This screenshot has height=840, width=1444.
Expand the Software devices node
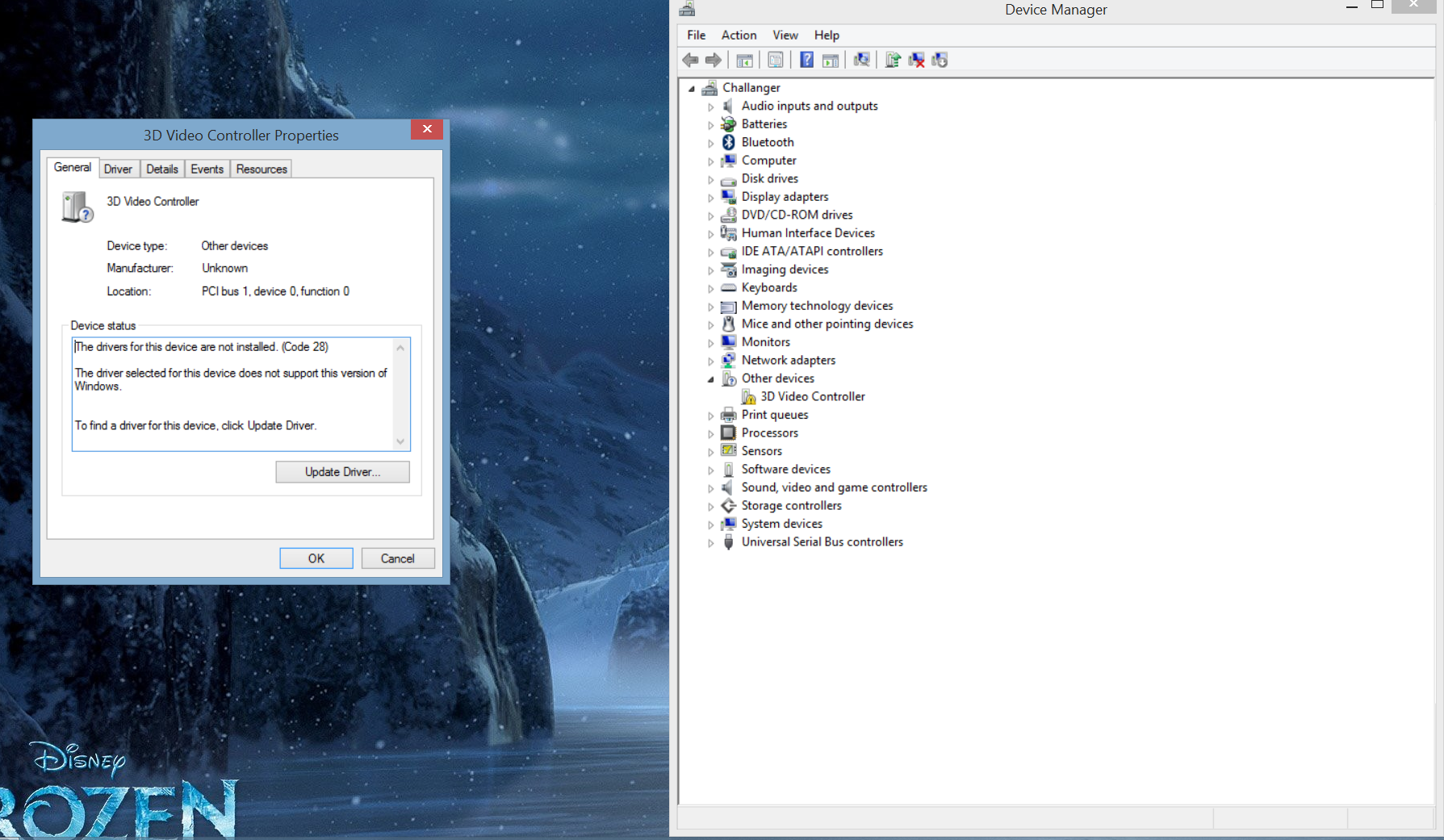[710, 470]
